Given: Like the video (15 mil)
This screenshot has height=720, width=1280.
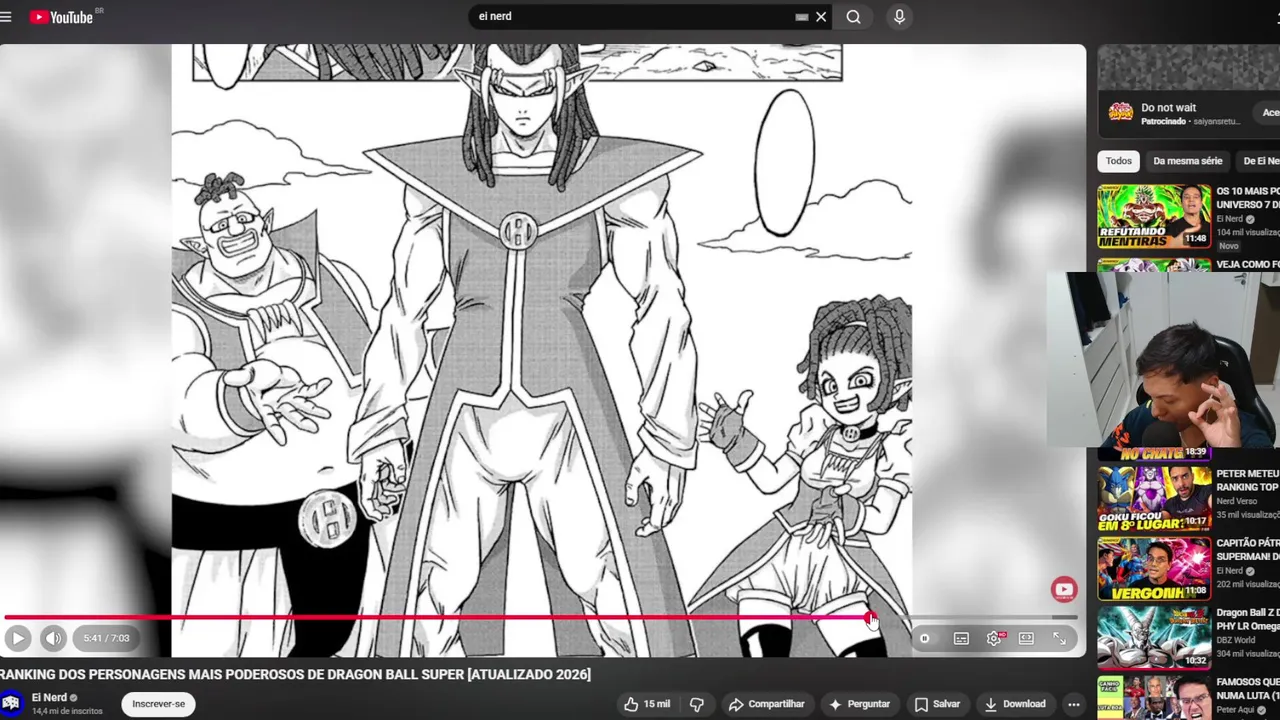Looking at the screenshot, I should click(x=646, y=704).
